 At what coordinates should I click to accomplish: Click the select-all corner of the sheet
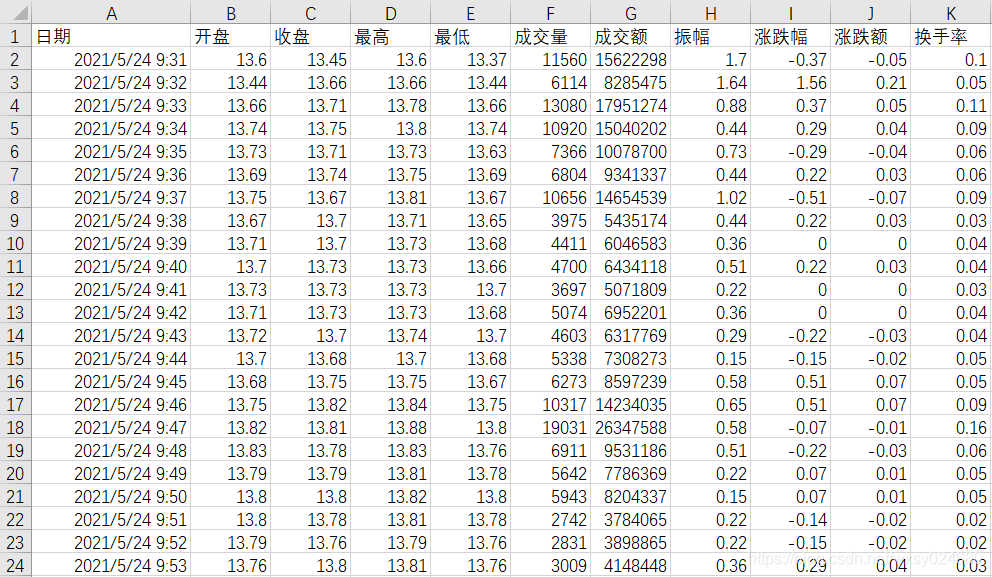[15, 12]
